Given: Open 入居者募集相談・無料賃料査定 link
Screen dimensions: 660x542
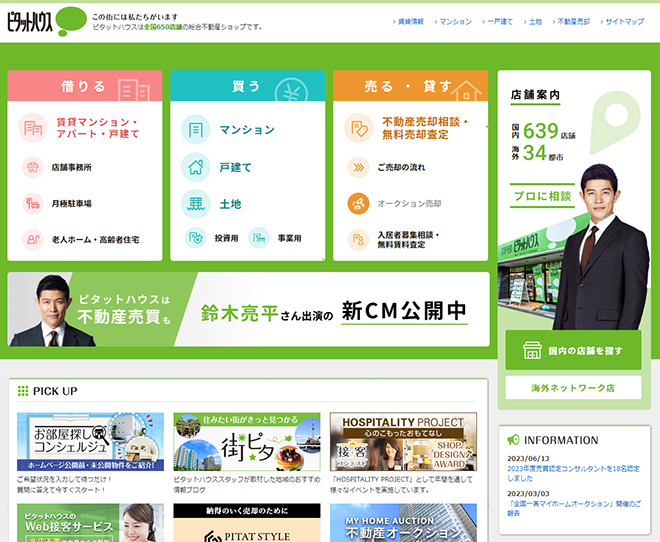Looking at the screenshot, I should 408,240.
